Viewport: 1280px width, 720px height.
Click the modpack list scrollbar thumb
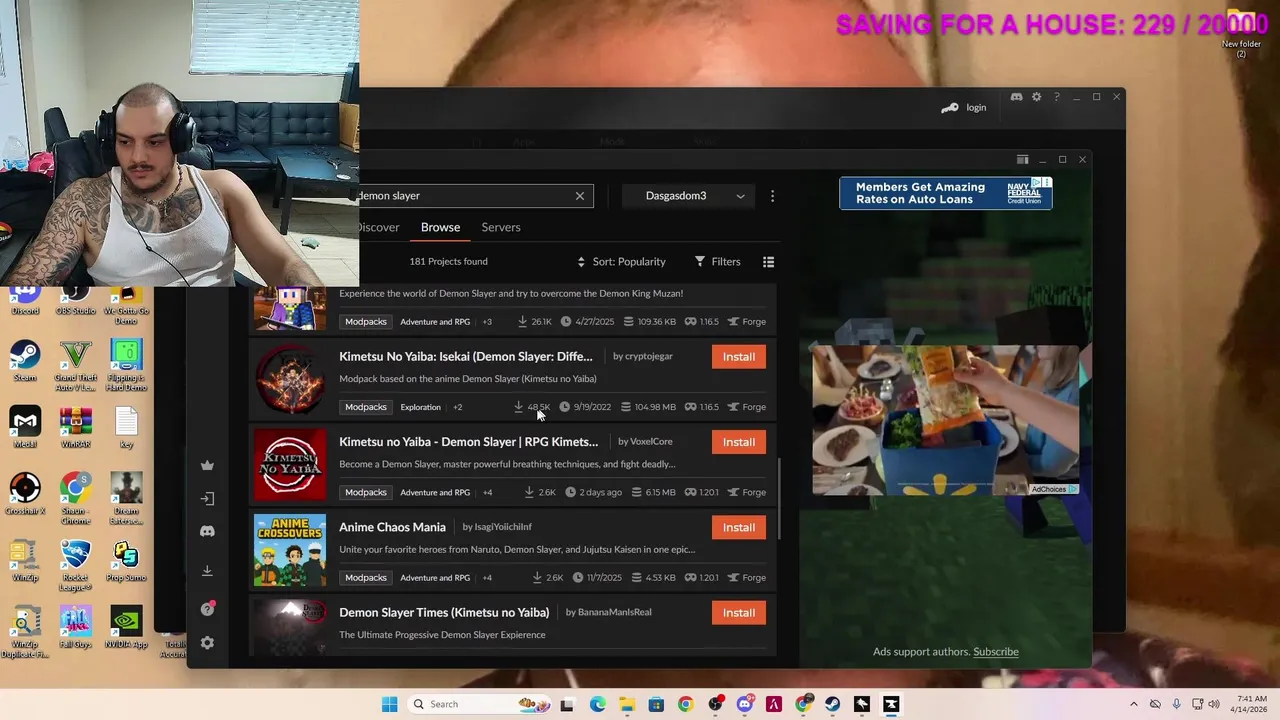pos(779,500)
